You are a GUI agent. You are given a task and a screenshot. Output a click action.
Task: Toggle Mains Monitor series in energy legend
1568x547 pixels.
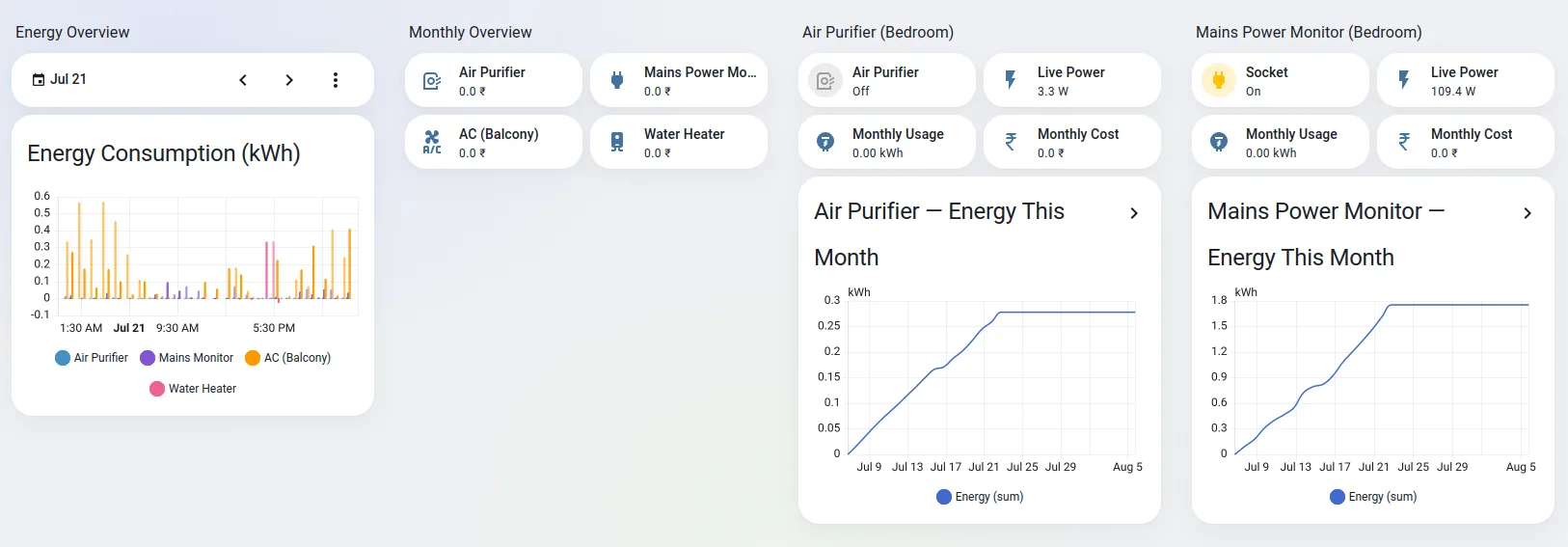point(187,358)
